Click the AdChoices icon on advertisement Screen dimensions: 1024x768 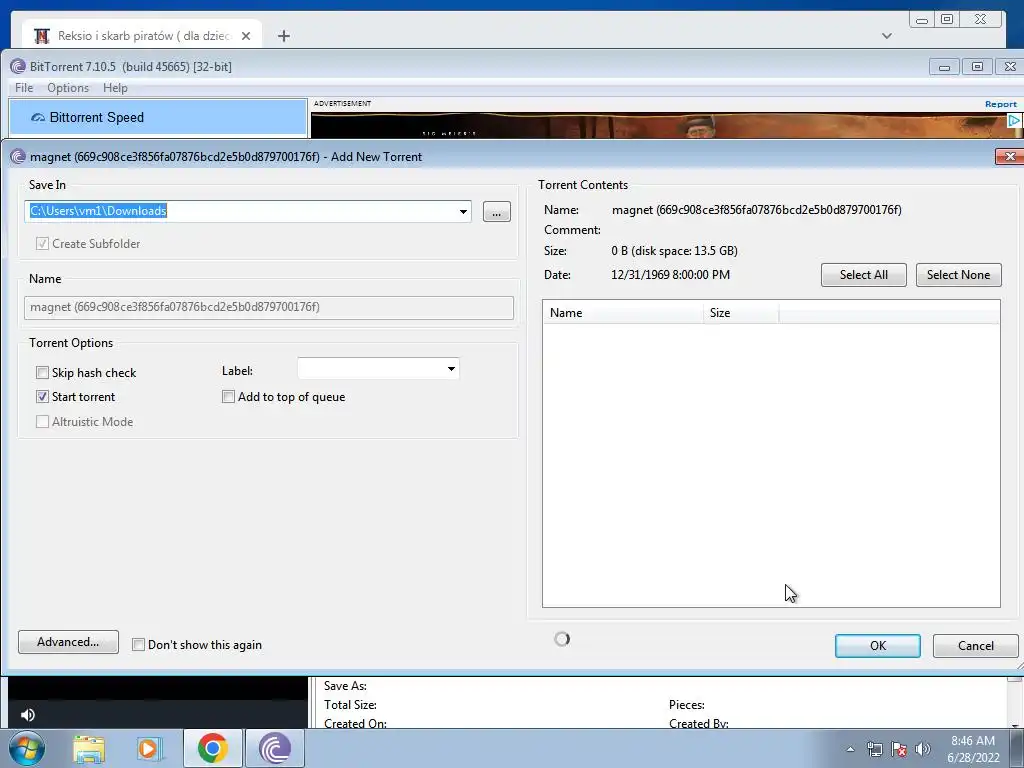(1014, 121)
